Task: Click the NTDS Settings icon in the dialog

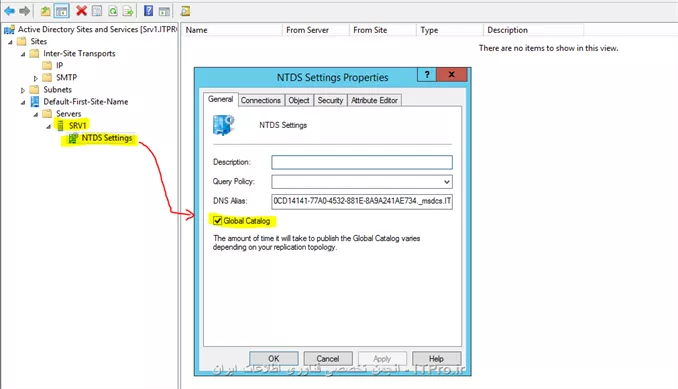Action: 224,125
